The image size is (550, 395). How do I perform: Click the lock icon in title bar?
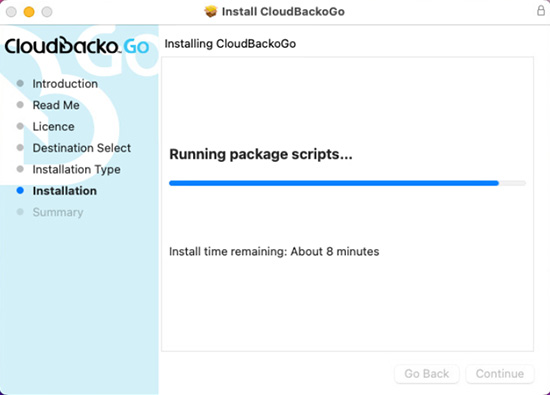(x=541, y=11)
